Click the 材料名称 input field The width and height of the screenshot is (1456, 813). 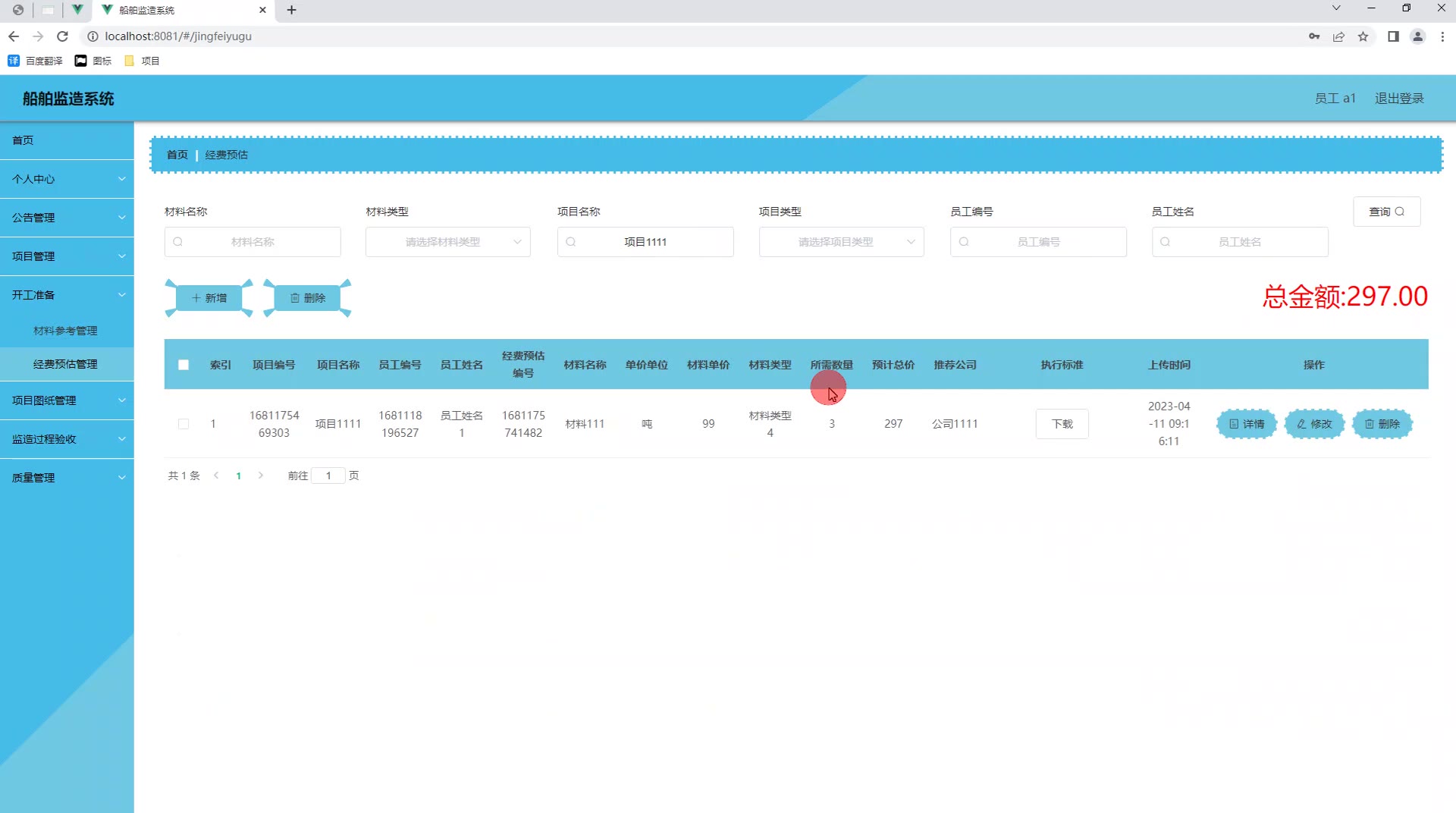tap(253, 242)
